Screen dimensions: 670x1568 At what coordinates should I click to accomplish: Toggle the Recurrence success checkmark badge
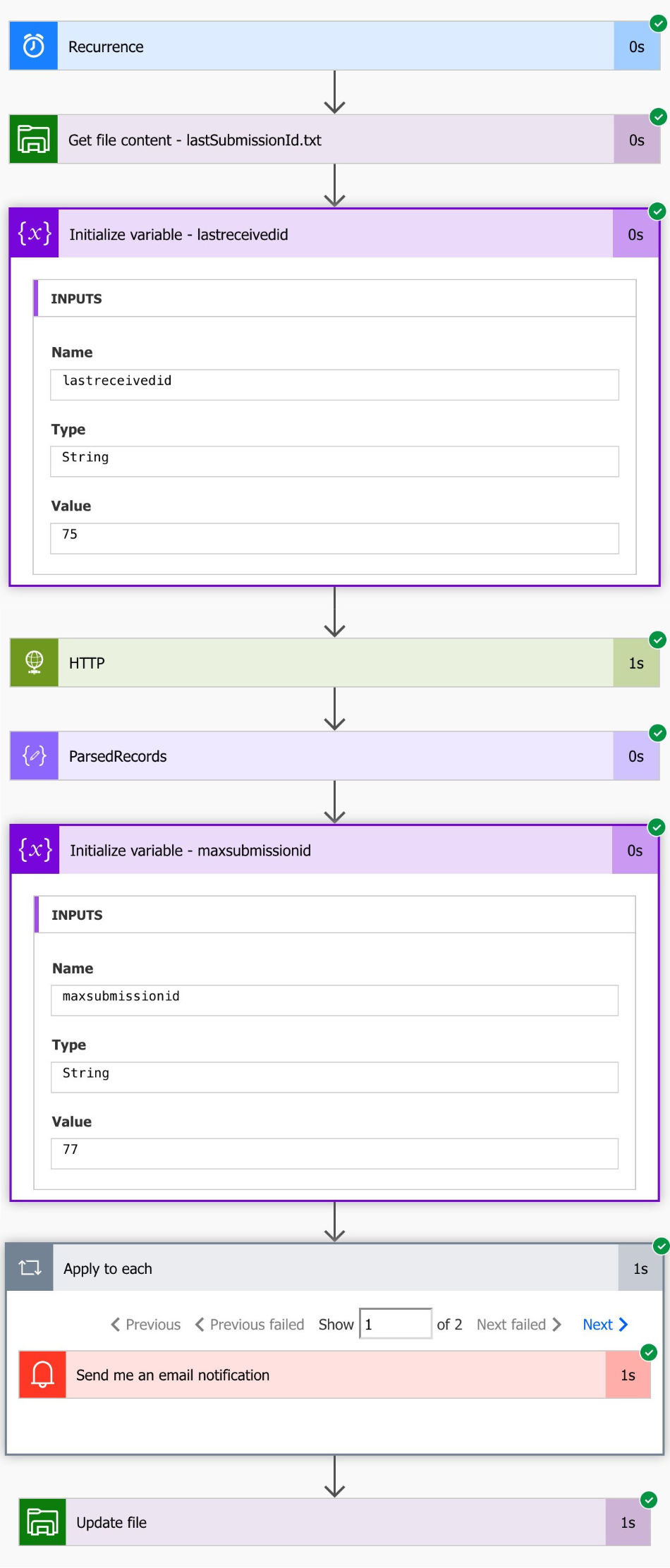657,23
